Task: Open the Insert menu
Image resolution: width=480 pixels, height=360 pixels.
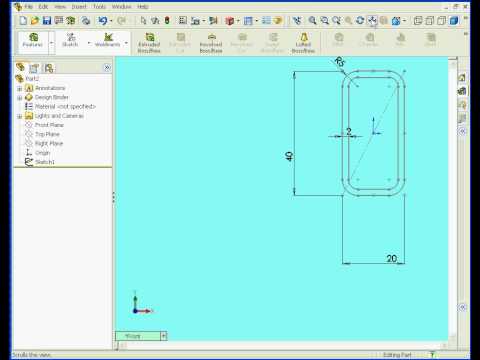Action: point(79,7)
